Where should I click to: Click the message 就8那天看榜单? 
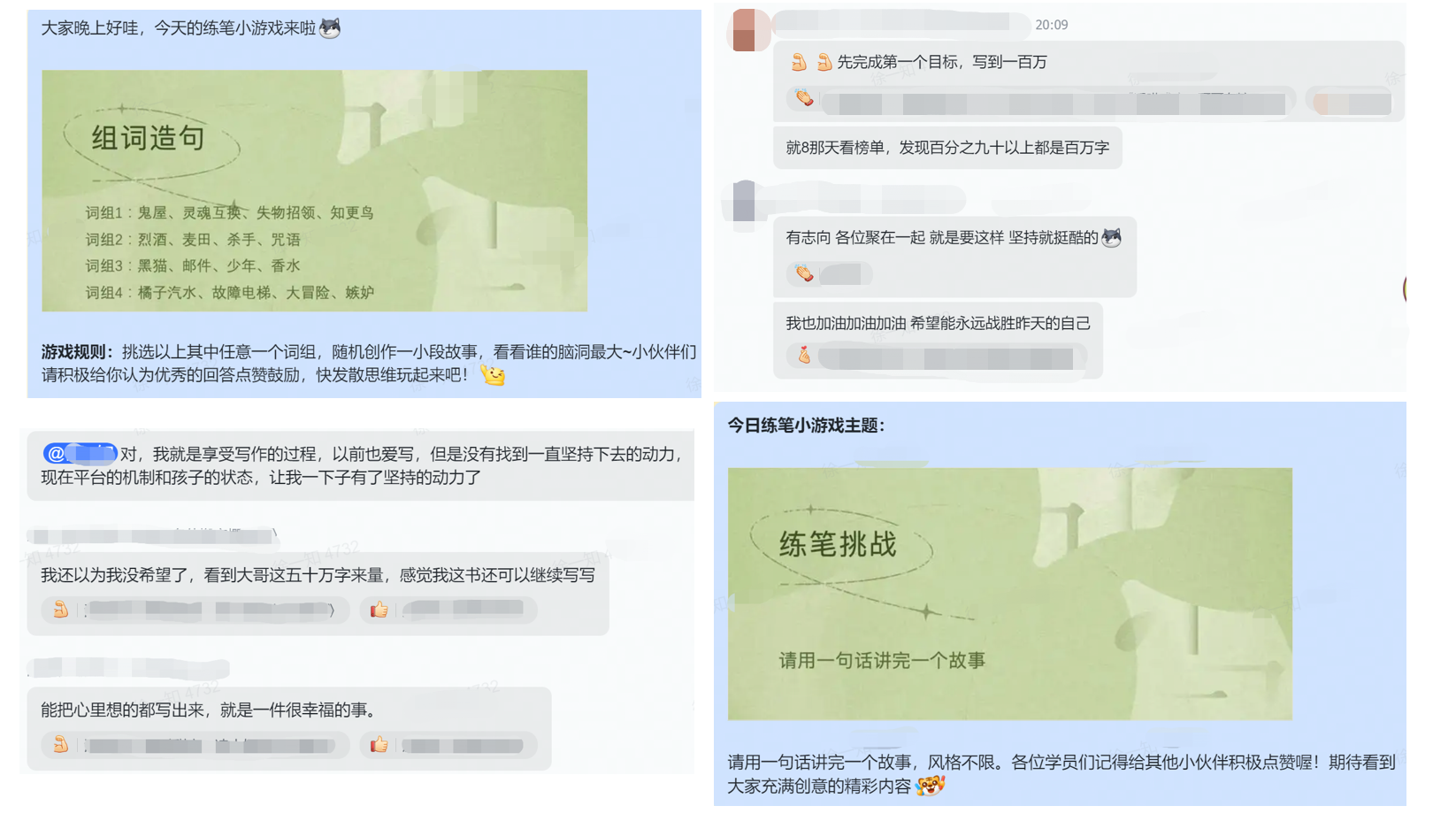[x=946, y=148]
